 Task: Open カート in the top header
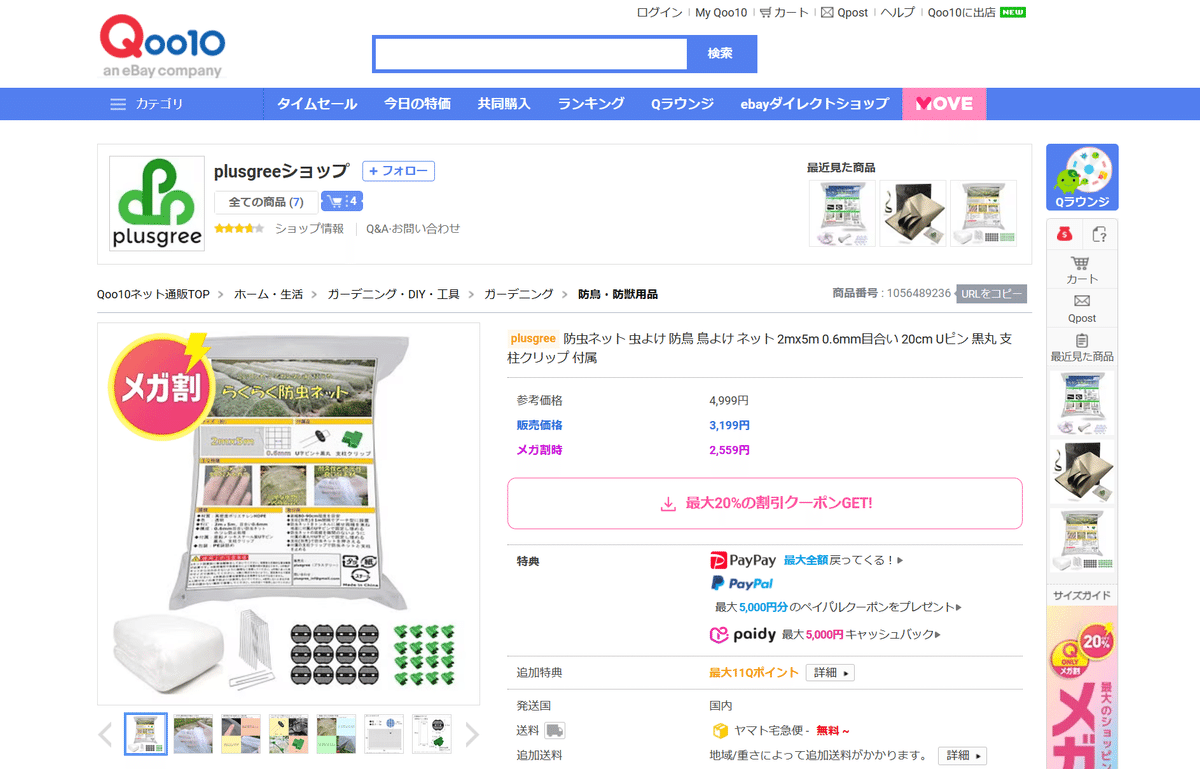click(x=784, y=13)
